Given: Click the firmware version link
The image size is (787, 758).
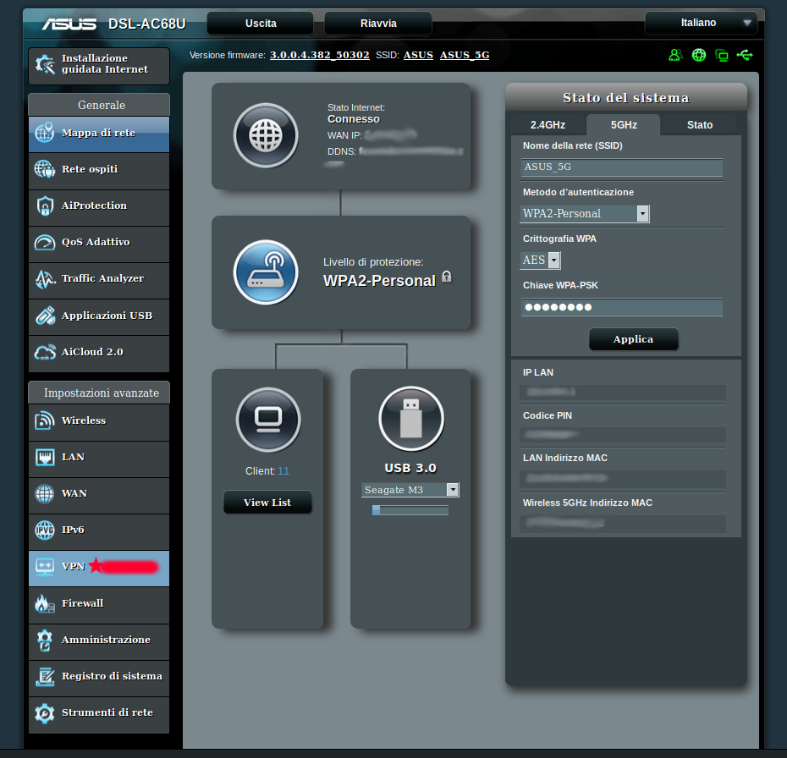Looking at the screenshot, I should 319,55.
